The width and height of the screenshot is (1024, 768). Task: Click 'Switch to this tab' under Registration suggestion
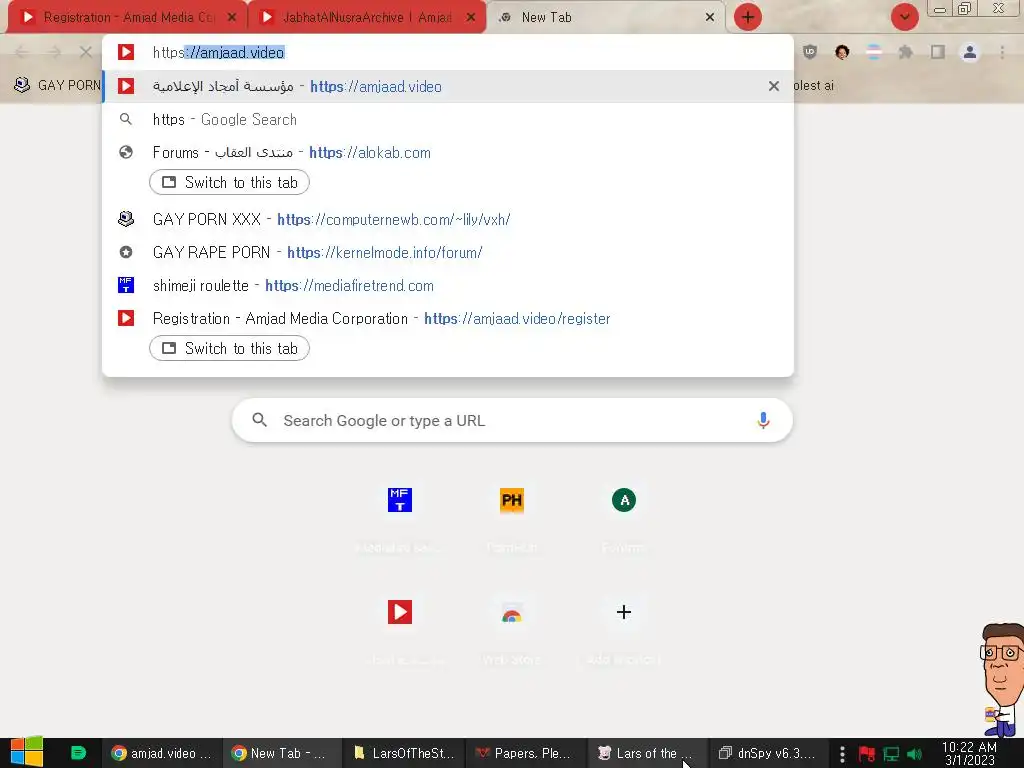229,348
